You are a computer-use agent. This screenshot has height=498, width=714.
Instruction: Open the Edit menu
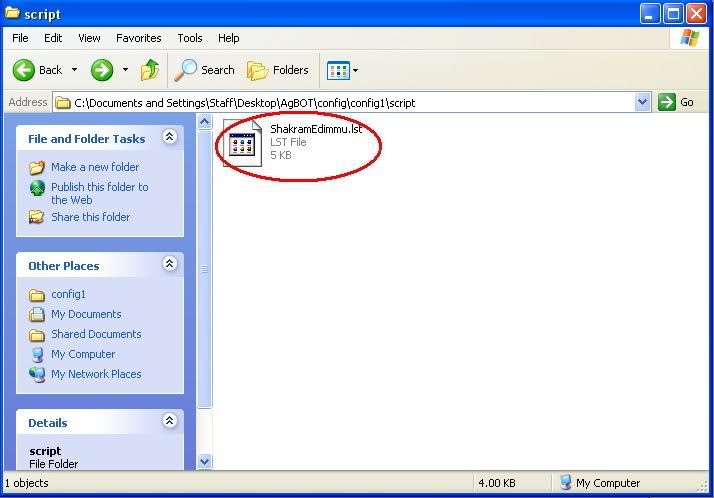click(53, 38)
